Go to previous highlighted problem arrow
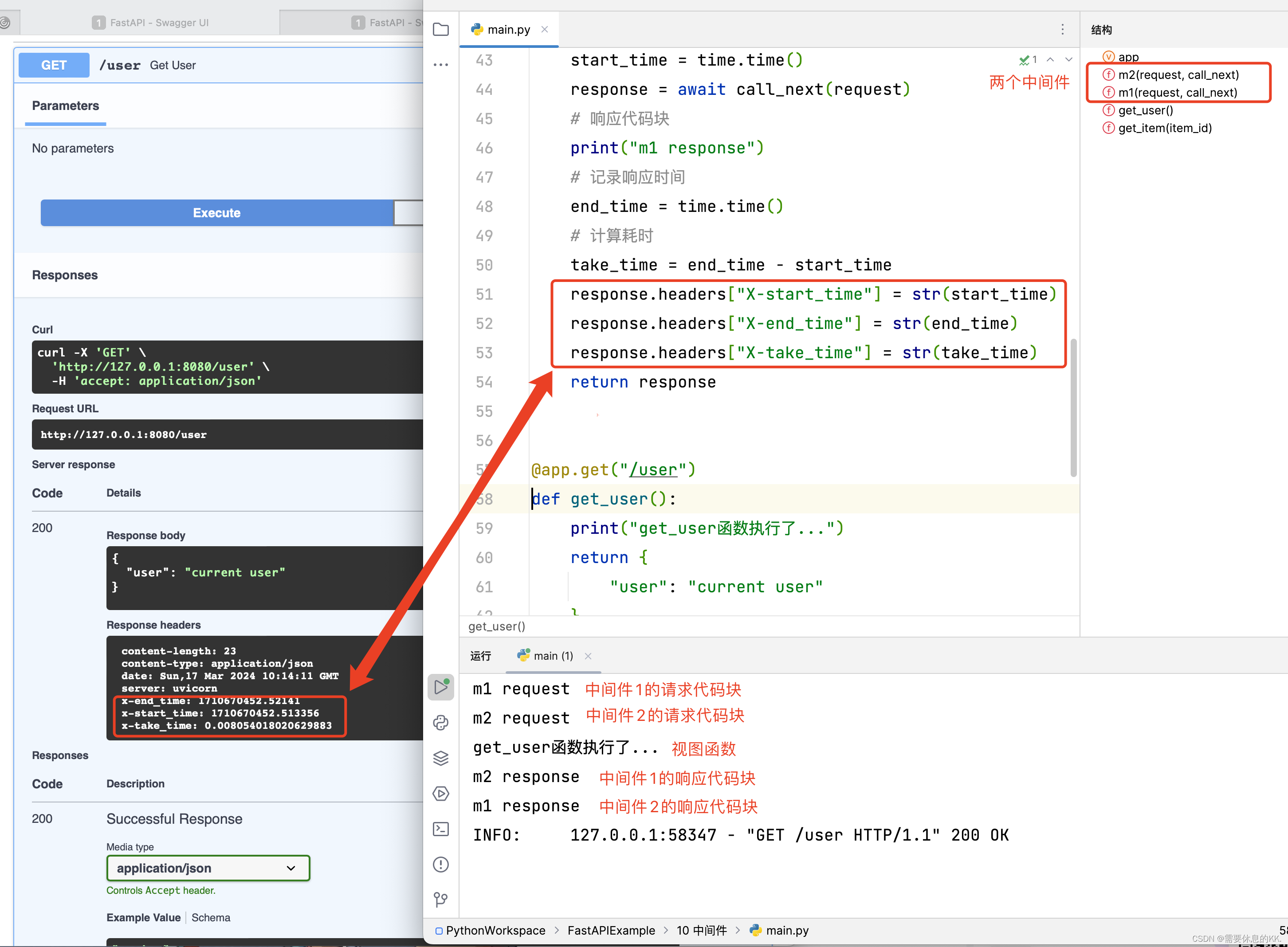 coord(1051,59)
